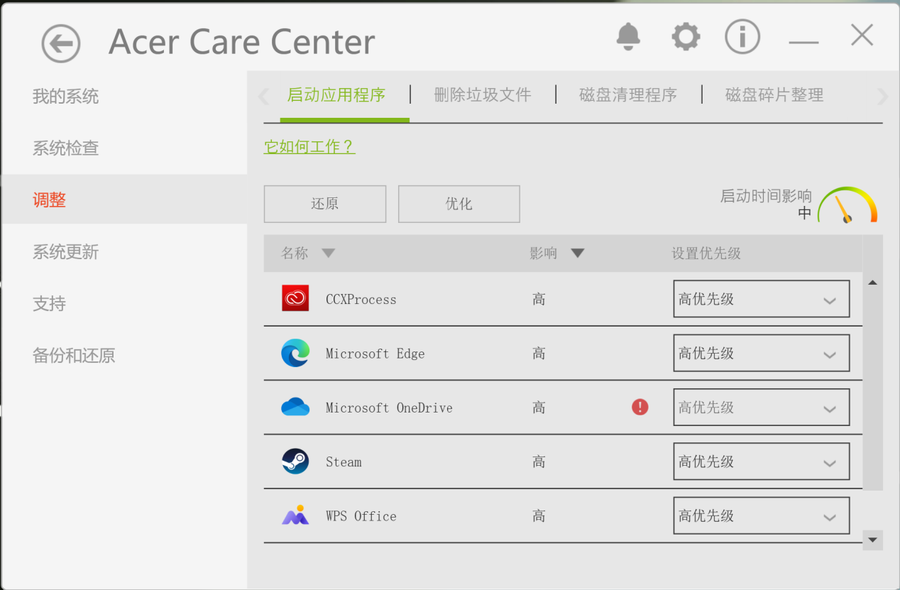900x590 pixels.
Task: Open 备份和还原 in the sidebar
Action: (73, 355)
